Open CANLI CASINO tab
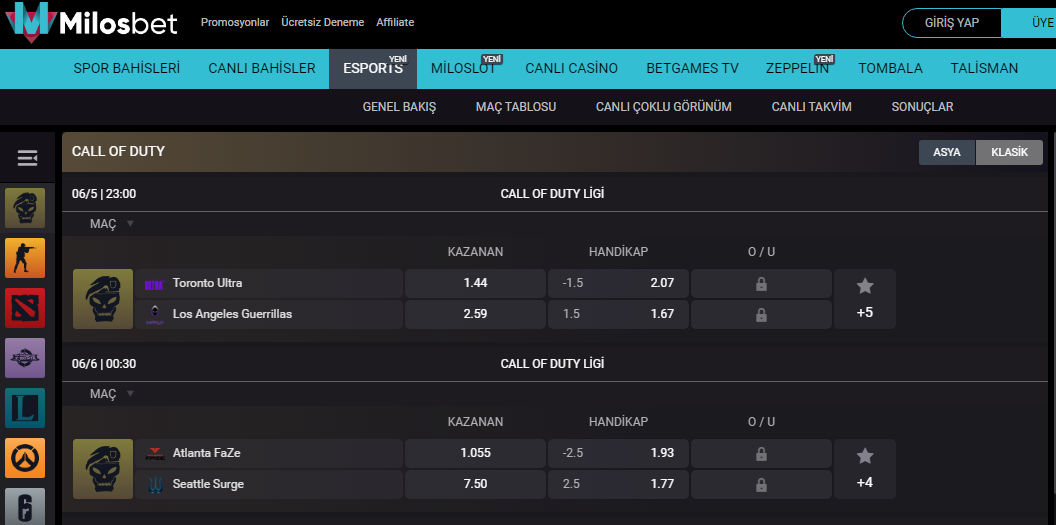The width and height of the screenshot is (1056, 525). [x=572, y=68]
